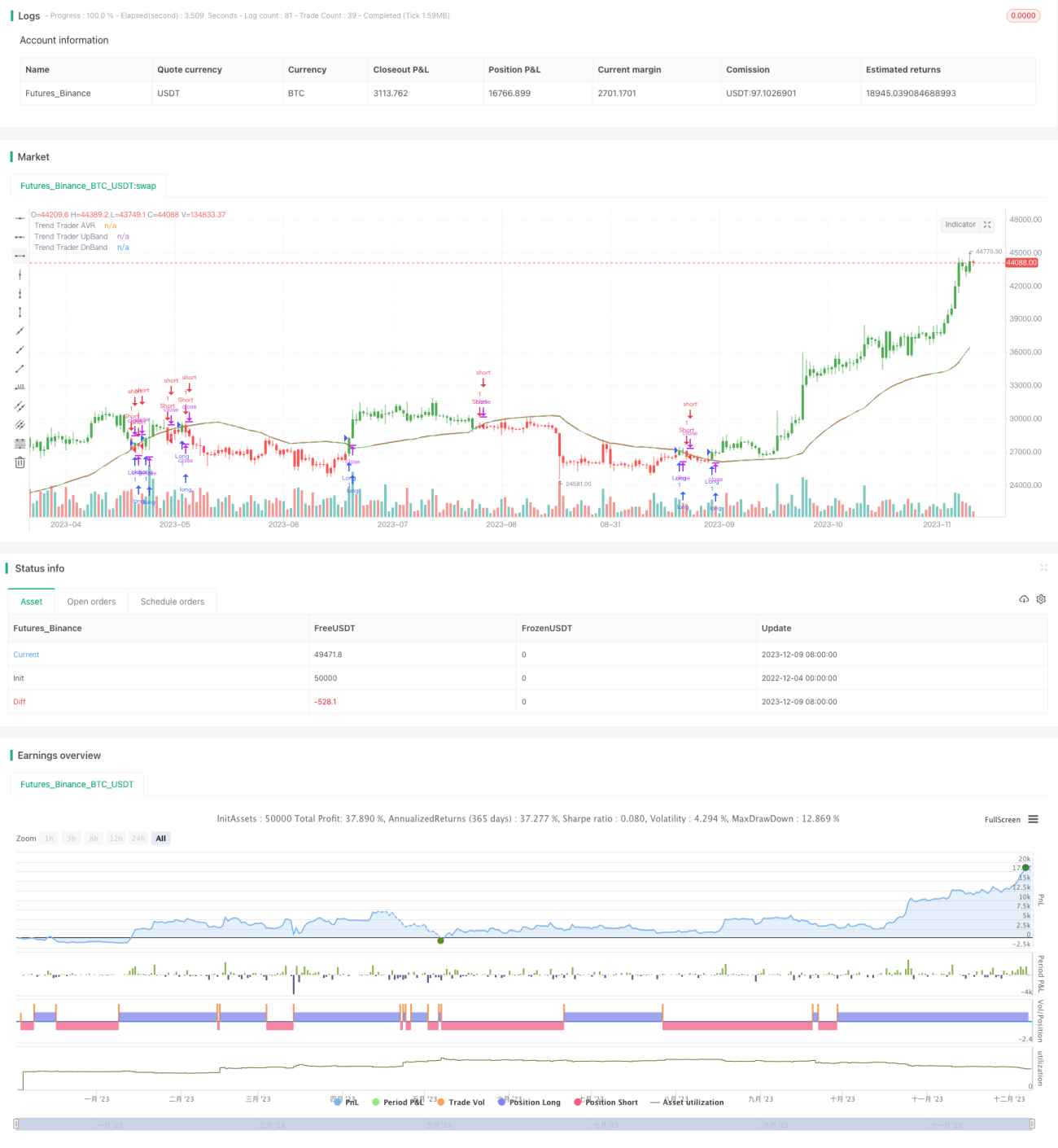This screenshot has width=1058, height=1148.
Task: Select the vertical ray line drawing tool
Action: [x=20, y=293]
